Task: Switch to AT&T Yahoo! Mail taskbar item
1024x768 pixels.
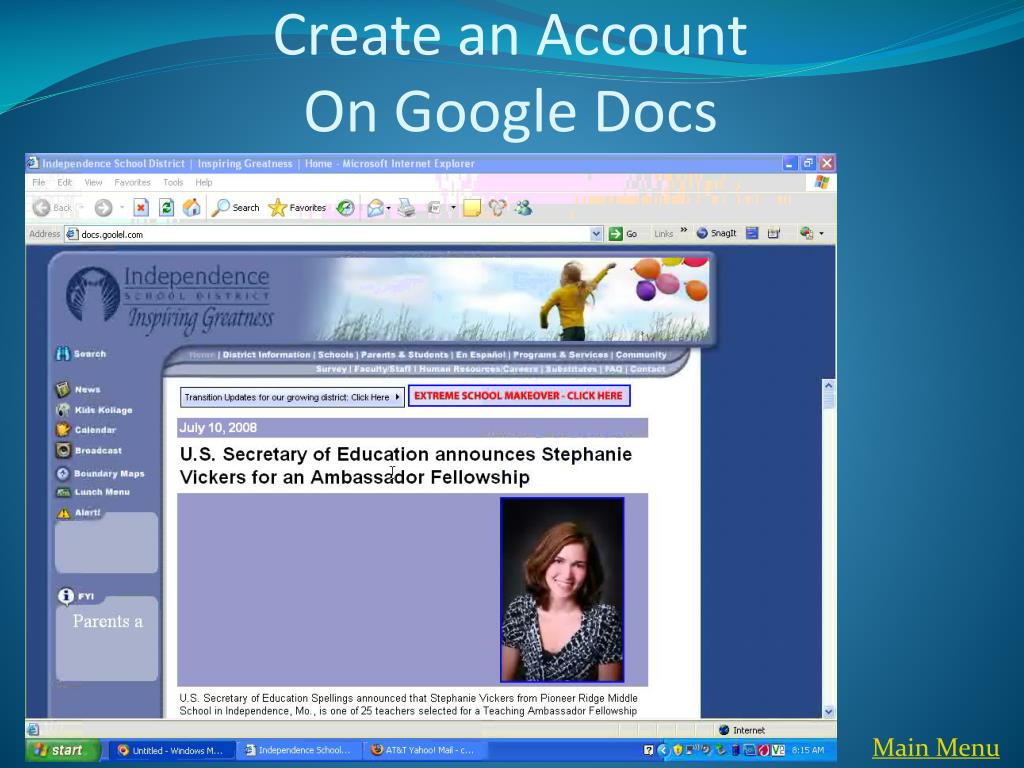Action: [x=424, y=750]
